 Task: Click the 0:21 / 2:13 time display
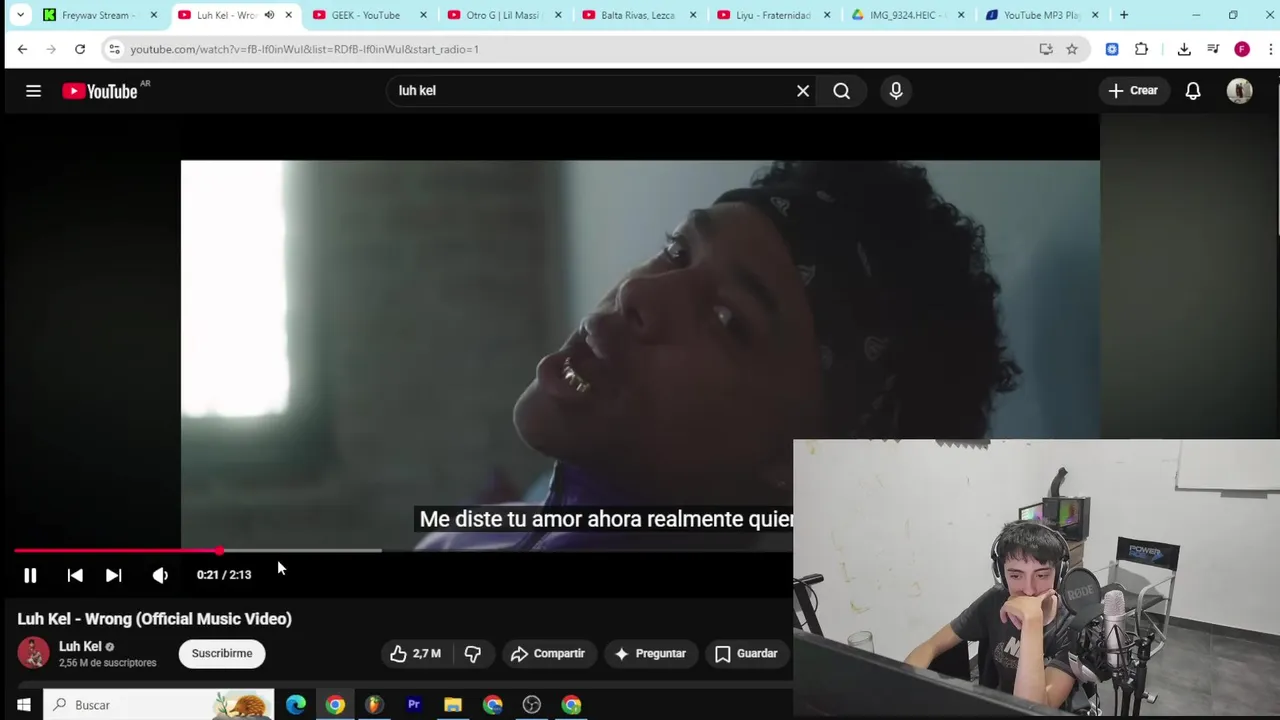coord(224,575)
